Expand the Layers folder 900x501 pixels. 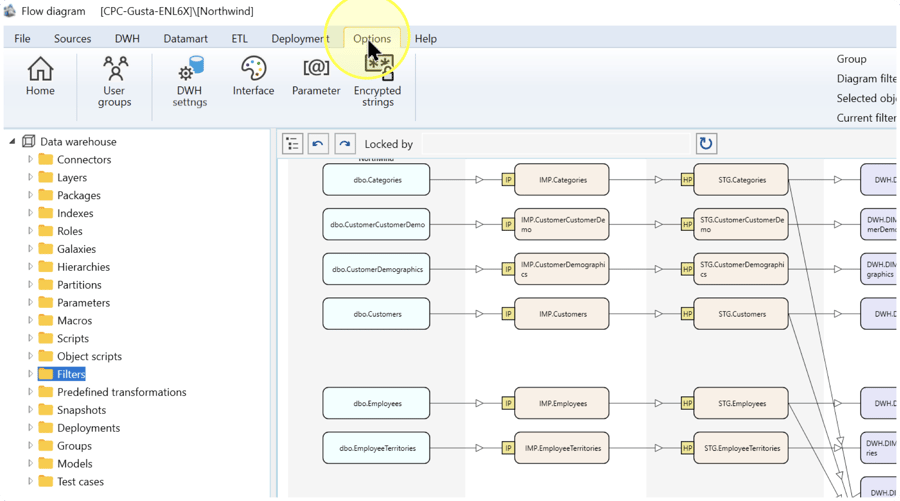pos(30,177)
